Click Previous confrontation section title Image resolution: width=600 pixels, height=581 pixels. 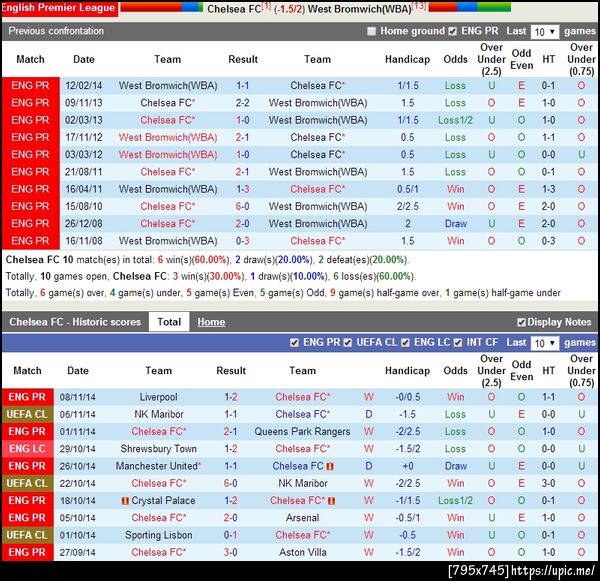[x=56, y=31]
